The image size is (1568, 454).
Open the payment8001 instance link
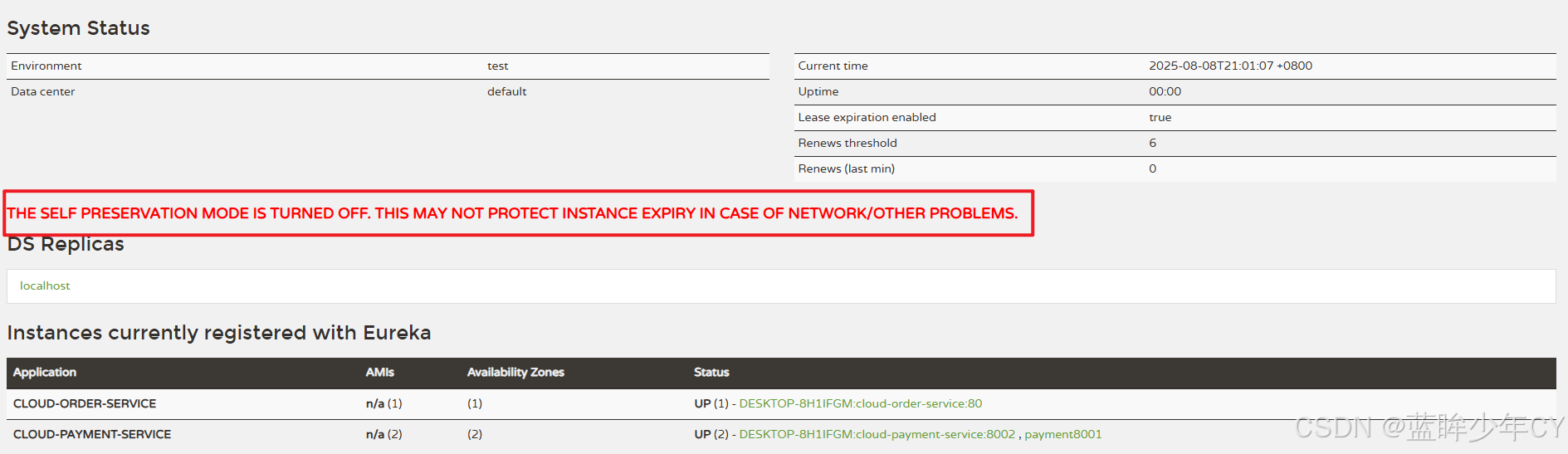[1063, 434]
